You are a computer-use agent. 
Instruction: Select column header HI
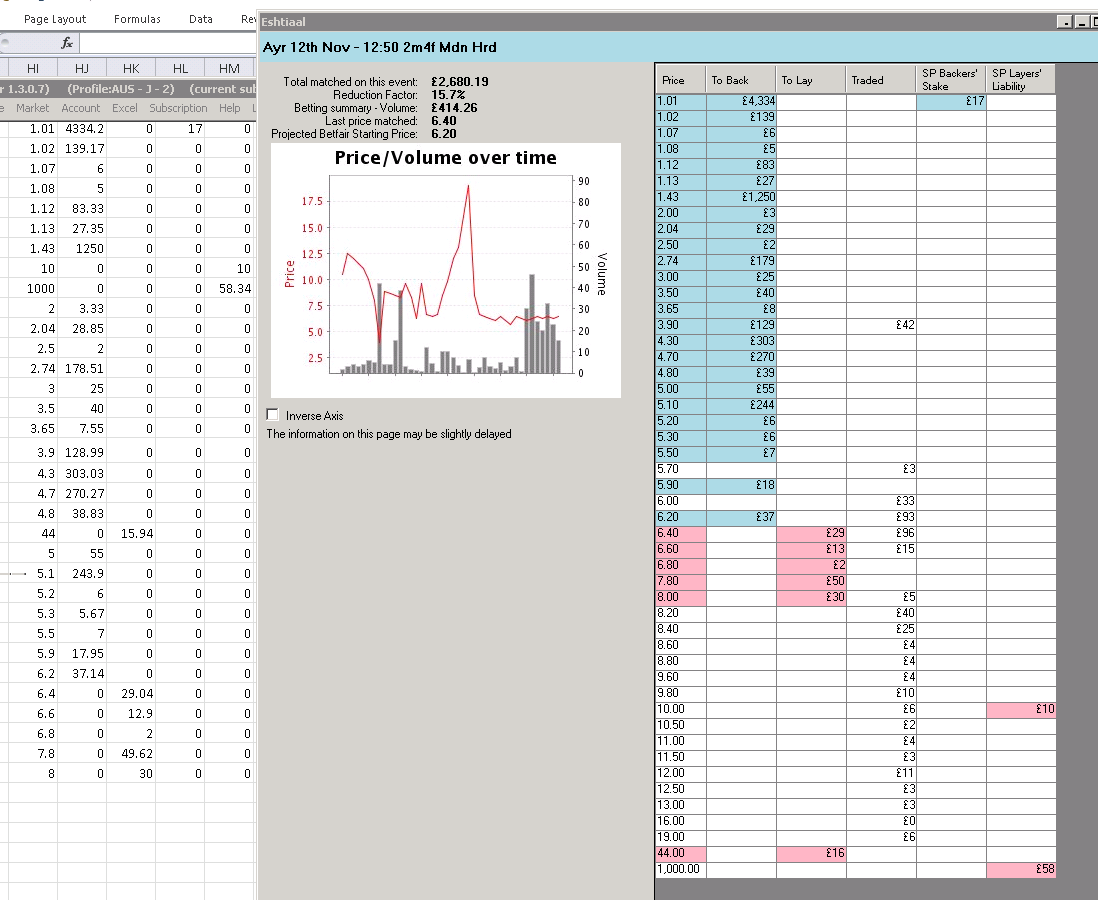coord(33,68)
